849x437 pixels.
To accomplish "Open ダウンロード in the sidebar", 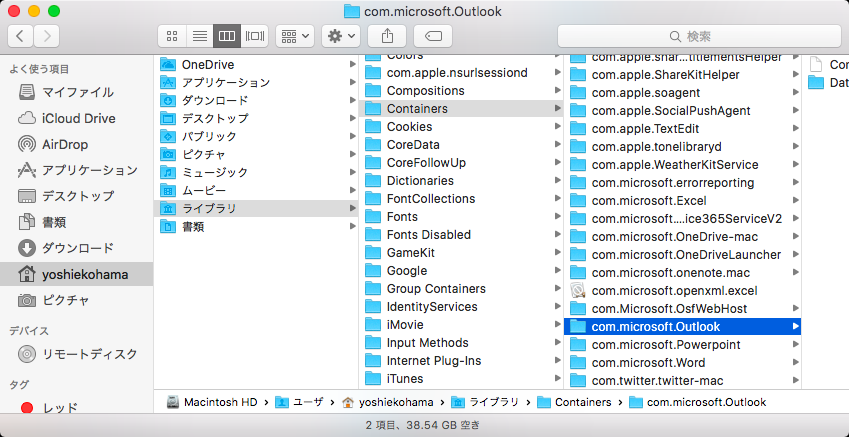I will [76, 249].
